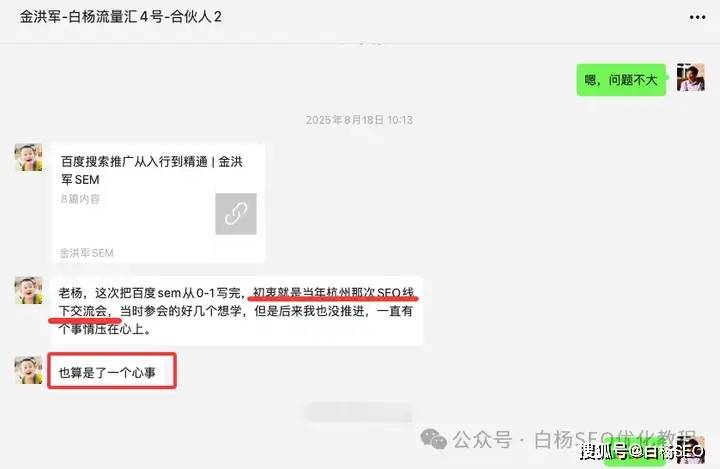
Task: Click the 2025年8月18日 10:13 timestamp
Action: [x=360, y=120]
